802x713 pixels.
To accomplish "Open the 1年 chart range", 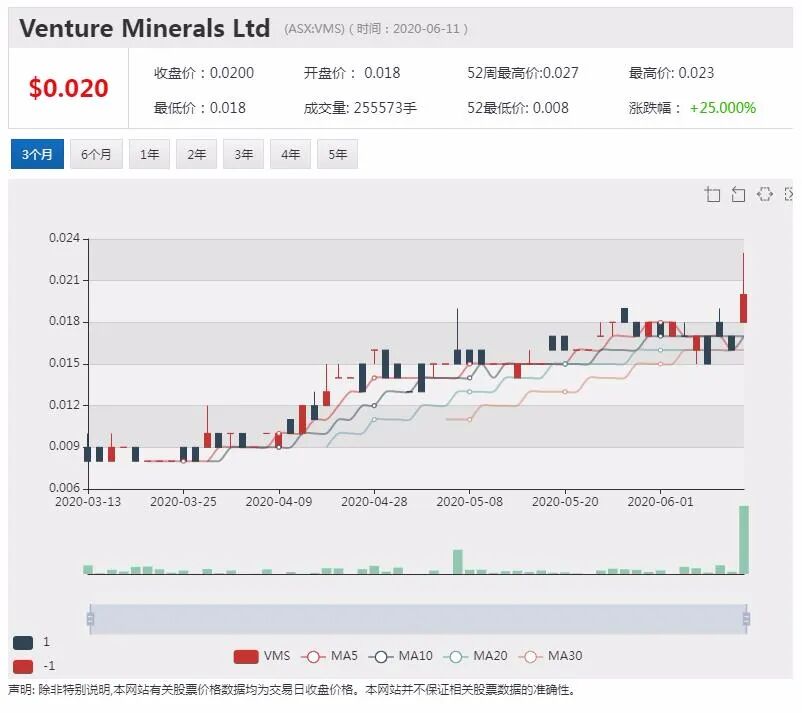I will pyautogui.click(x=149, y=154).
